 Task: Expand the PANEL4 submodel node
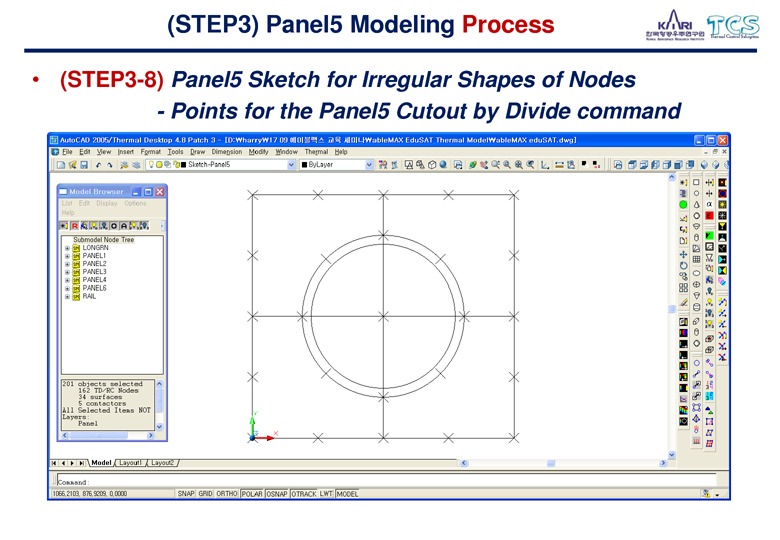click(67, 280)
